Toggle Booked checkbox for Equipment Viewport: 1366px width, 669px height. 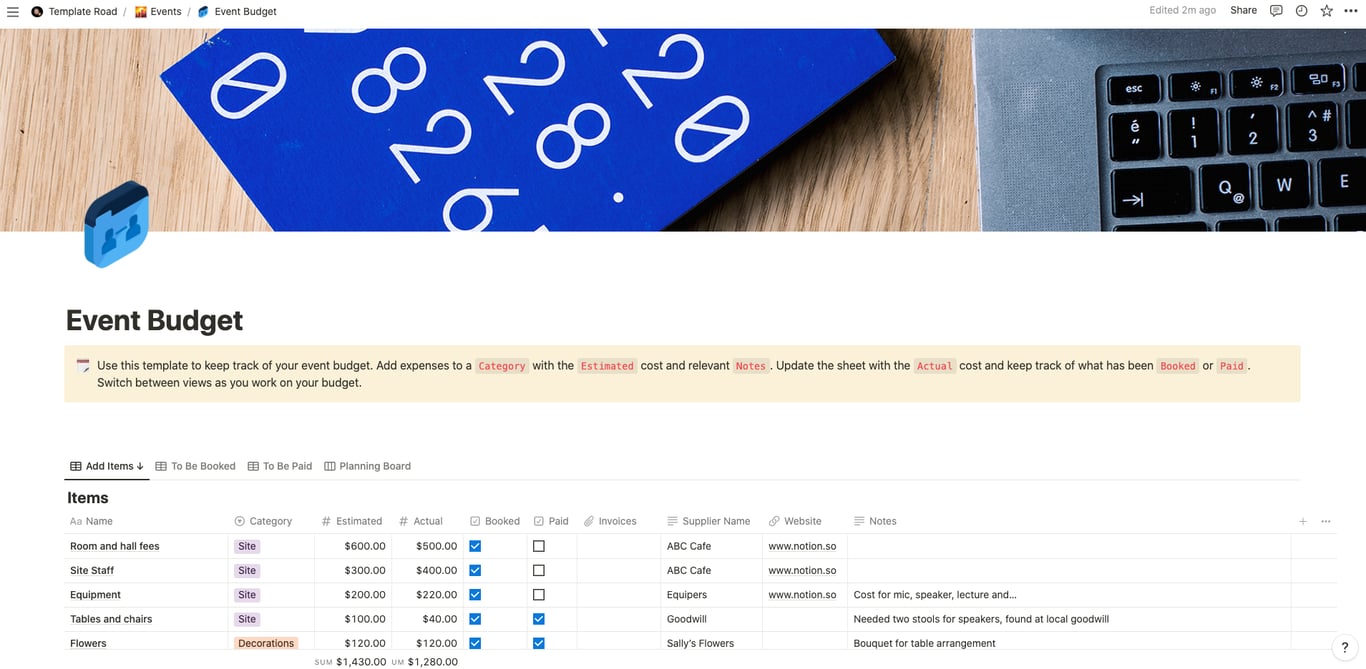coord(475,595)
